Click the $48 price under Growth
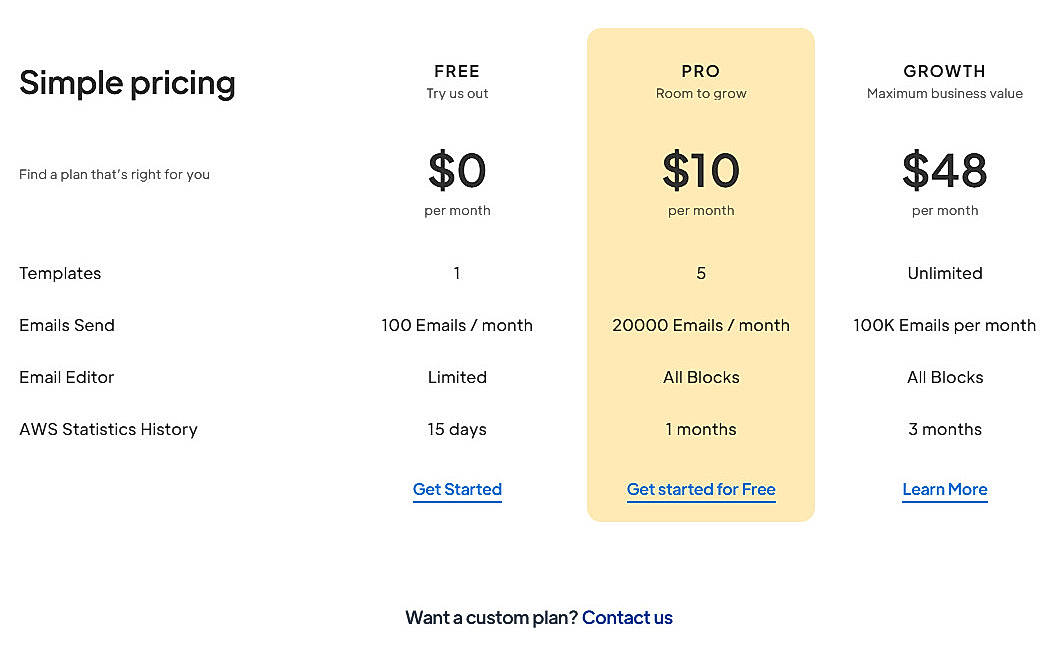 (x=944, y=172)
